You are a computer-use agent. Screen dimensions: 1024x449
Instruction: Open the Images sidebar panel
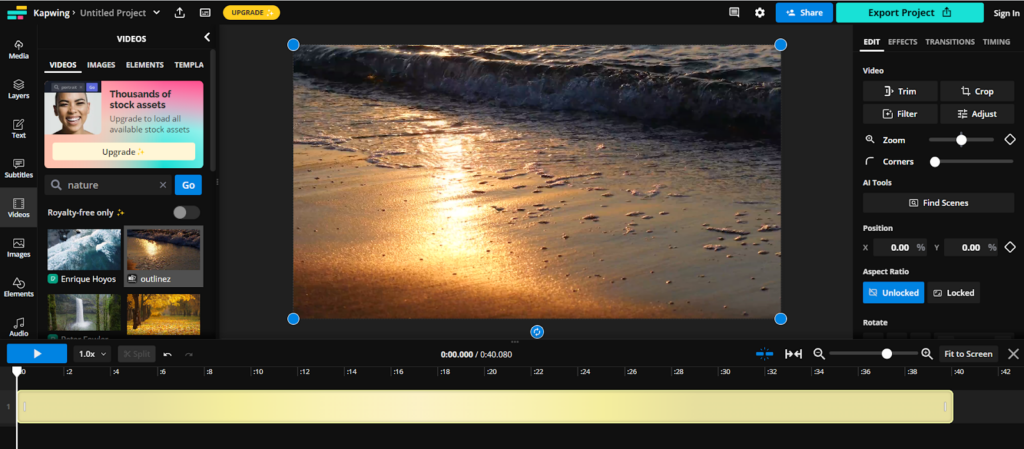click(18, 248)
